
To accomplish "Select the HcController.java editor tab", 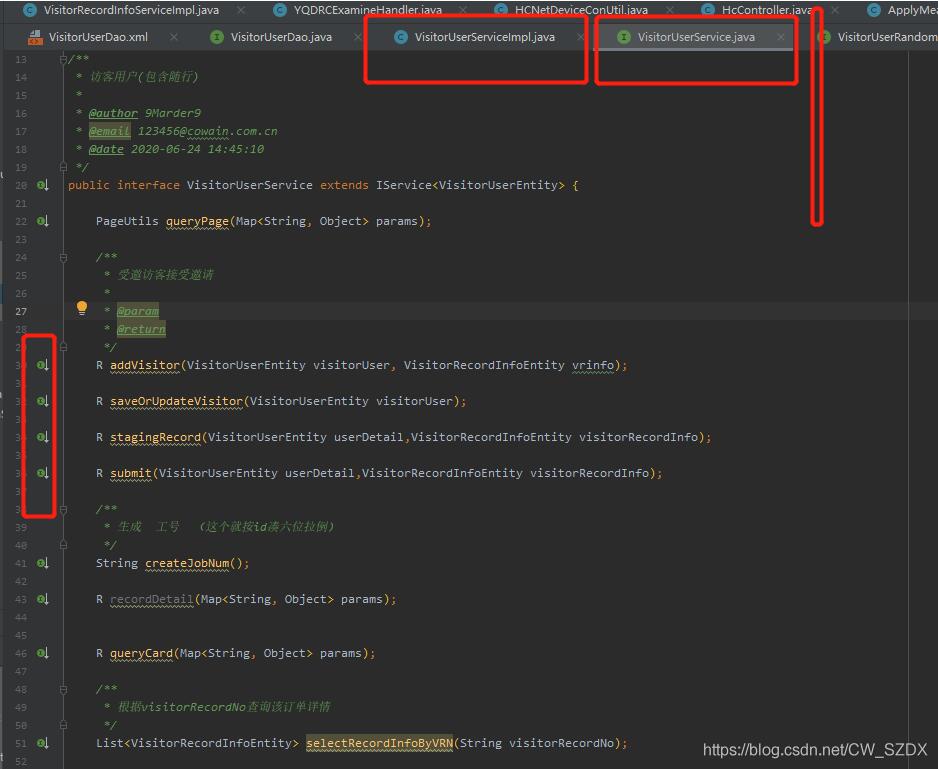I will [766, 10].
